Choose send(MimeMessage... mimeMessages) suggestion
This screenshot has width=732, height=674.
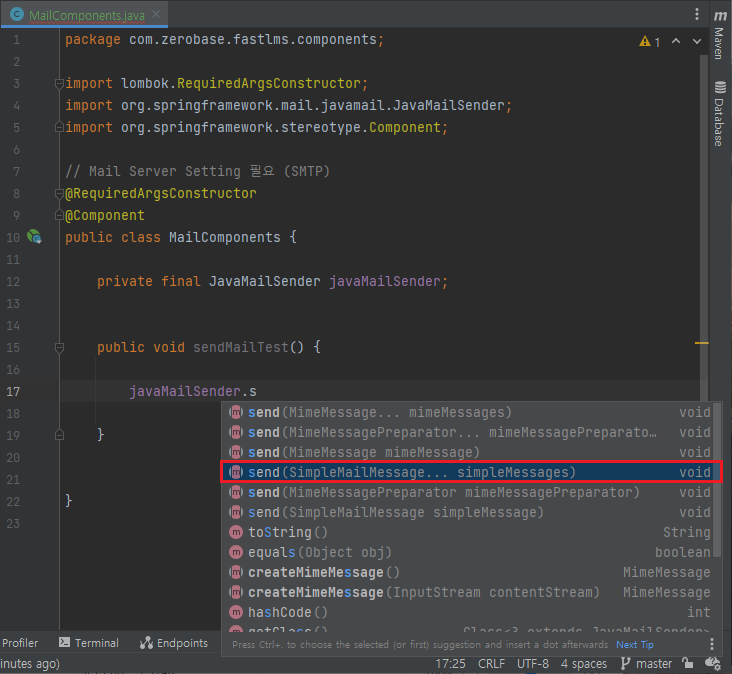click(x=469, y=412)
